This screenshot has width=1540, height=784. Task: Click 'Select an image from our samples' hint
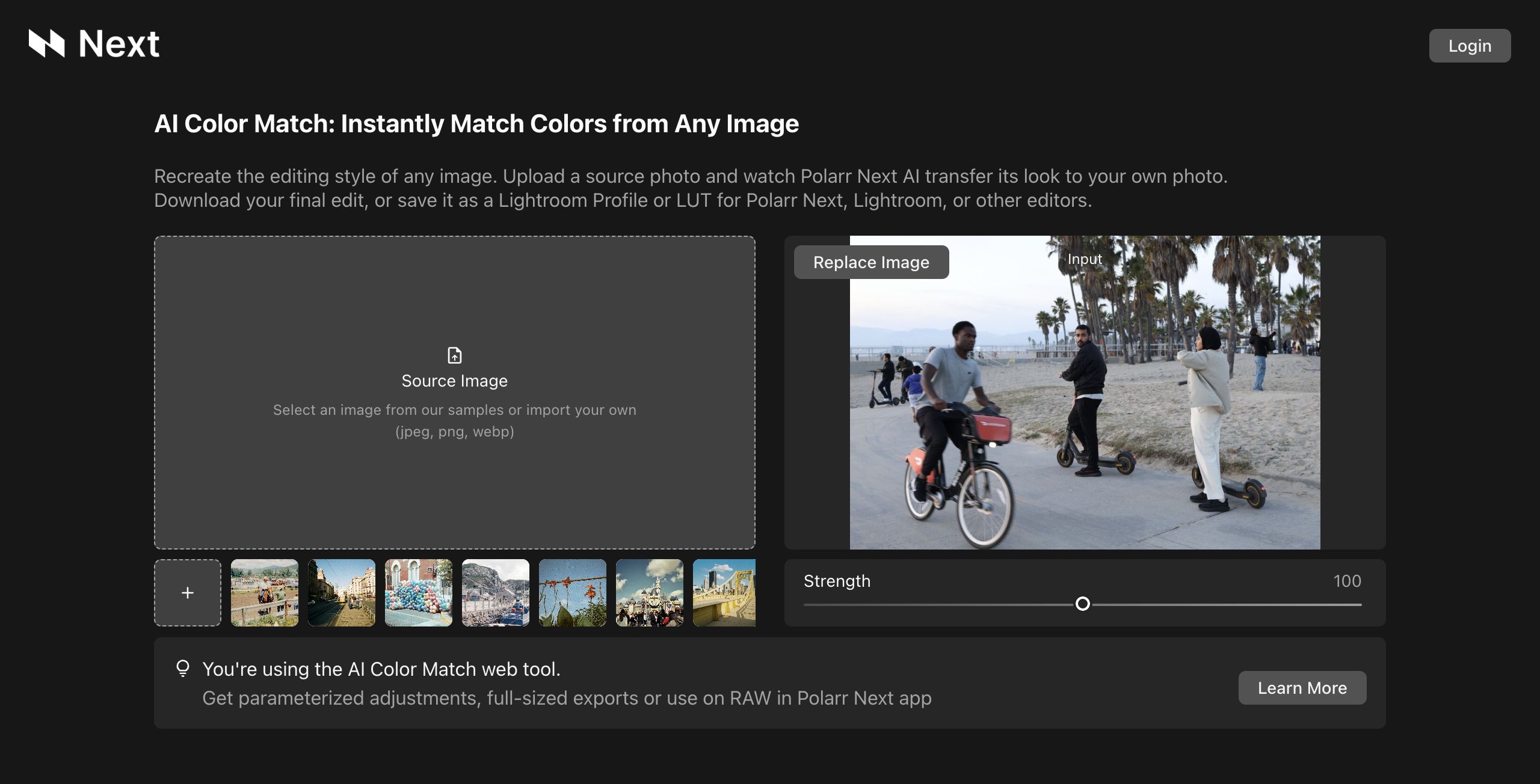tap(455, 420)
